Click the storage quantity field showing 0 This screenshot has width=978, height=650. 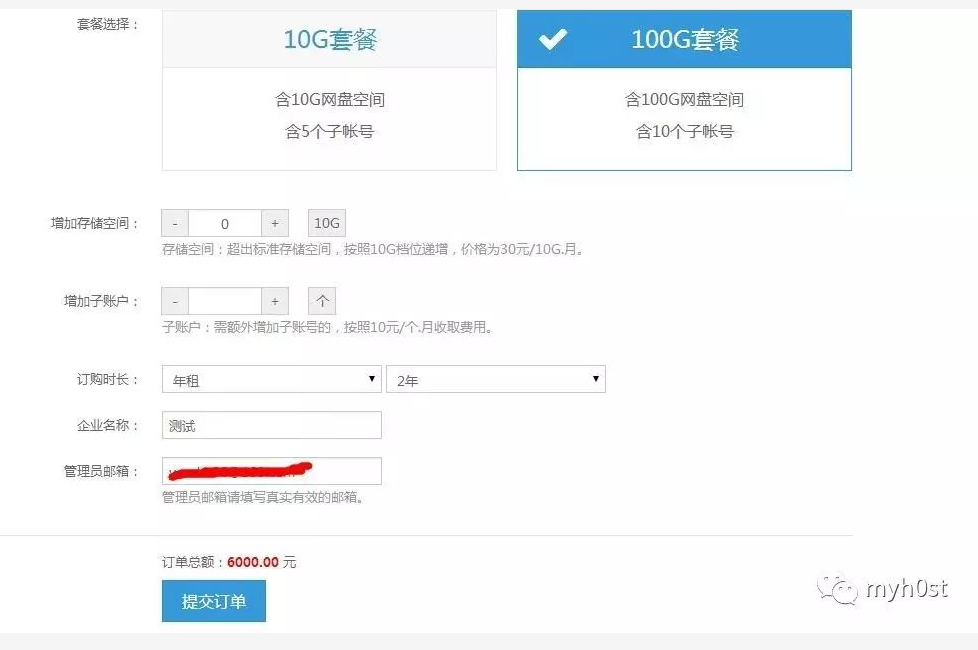[x=225, y=222]
